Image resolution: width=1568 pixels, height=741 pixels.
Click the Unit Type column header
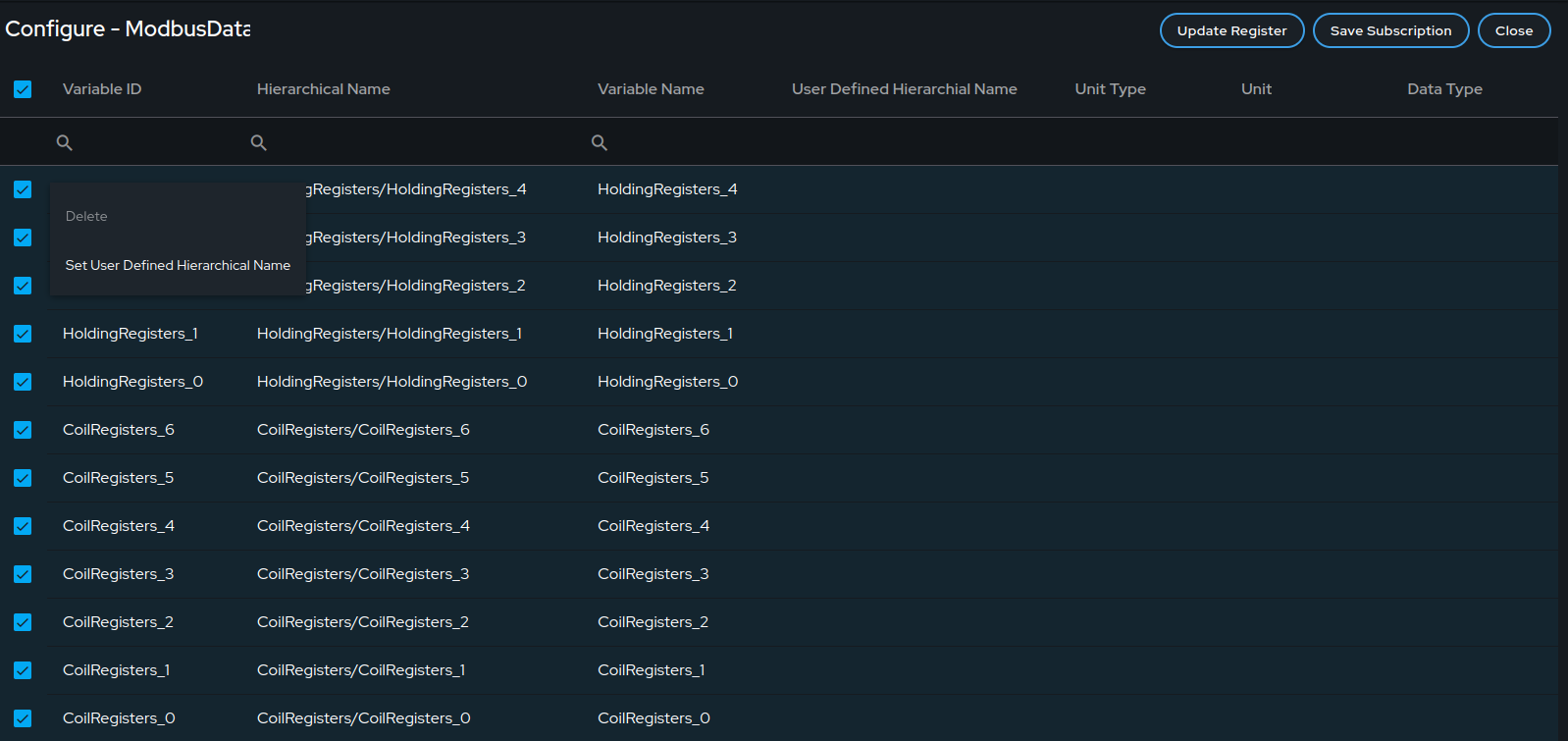(1110, 89)
